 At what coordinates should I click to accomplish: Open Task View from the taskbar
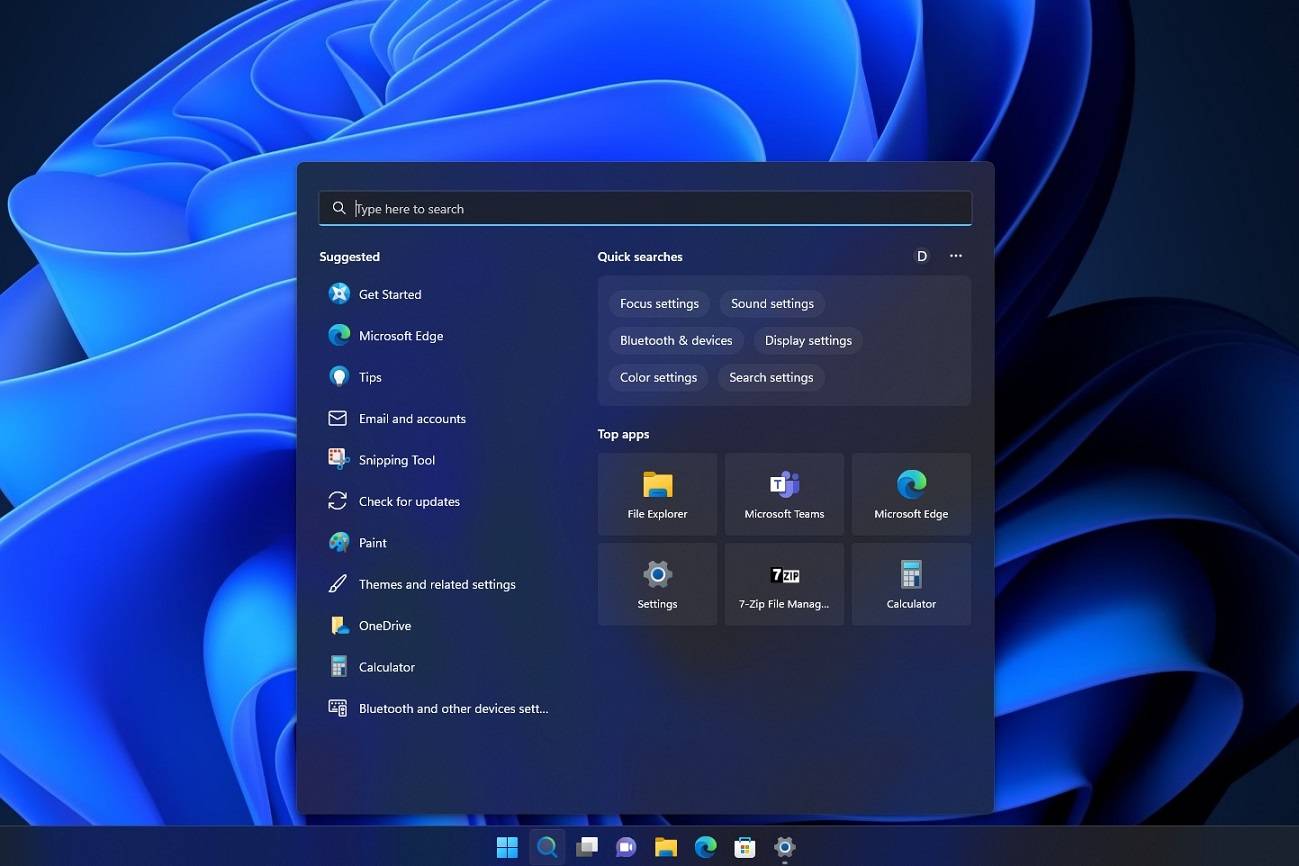(x=586, y=846)
